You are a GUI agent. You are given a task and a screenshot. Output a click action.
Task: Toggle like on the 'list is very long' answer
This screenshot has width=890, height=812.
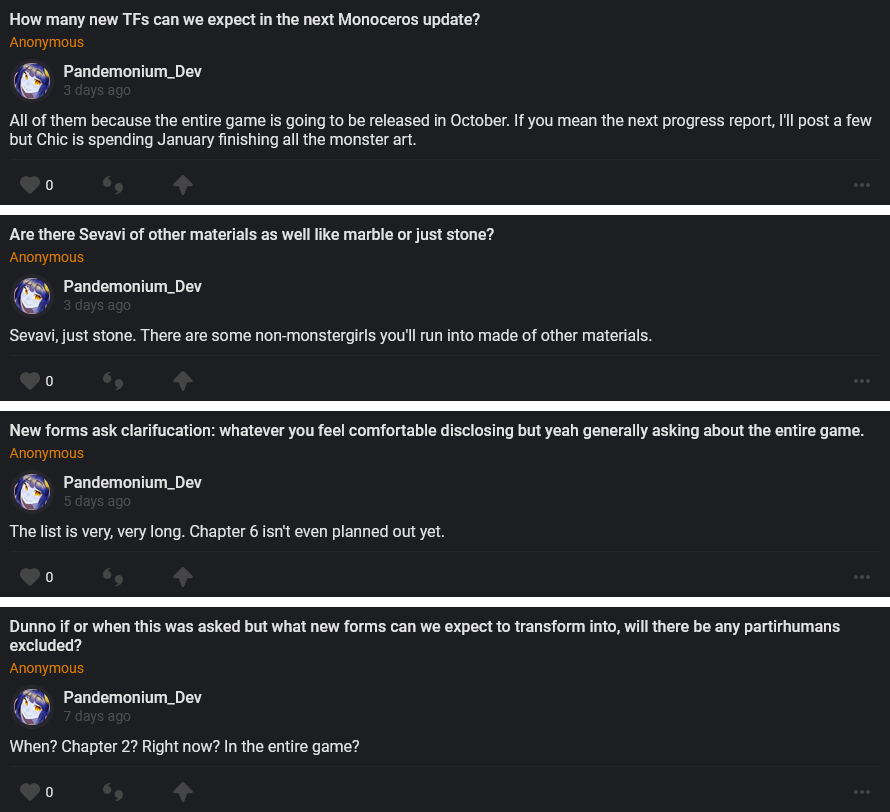(x=30, y=577)
